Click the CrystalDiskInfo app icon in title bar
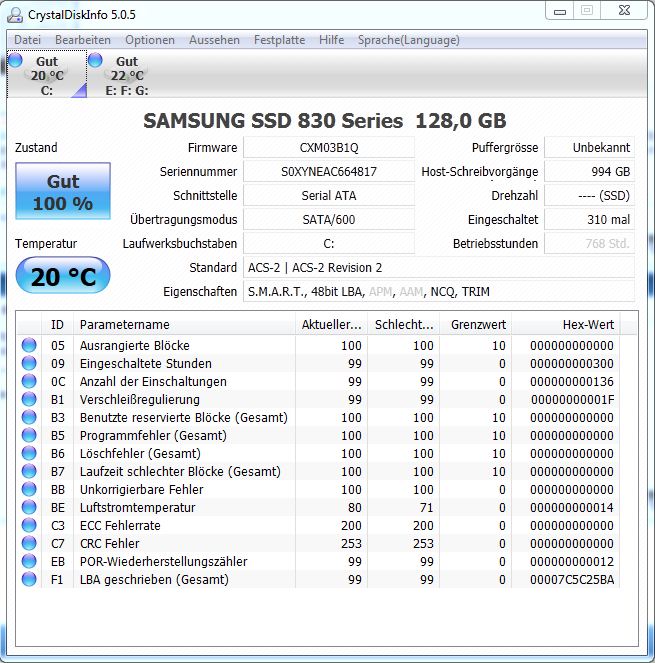This screenshot has width=655, height=663. click(x=15, y=15)
